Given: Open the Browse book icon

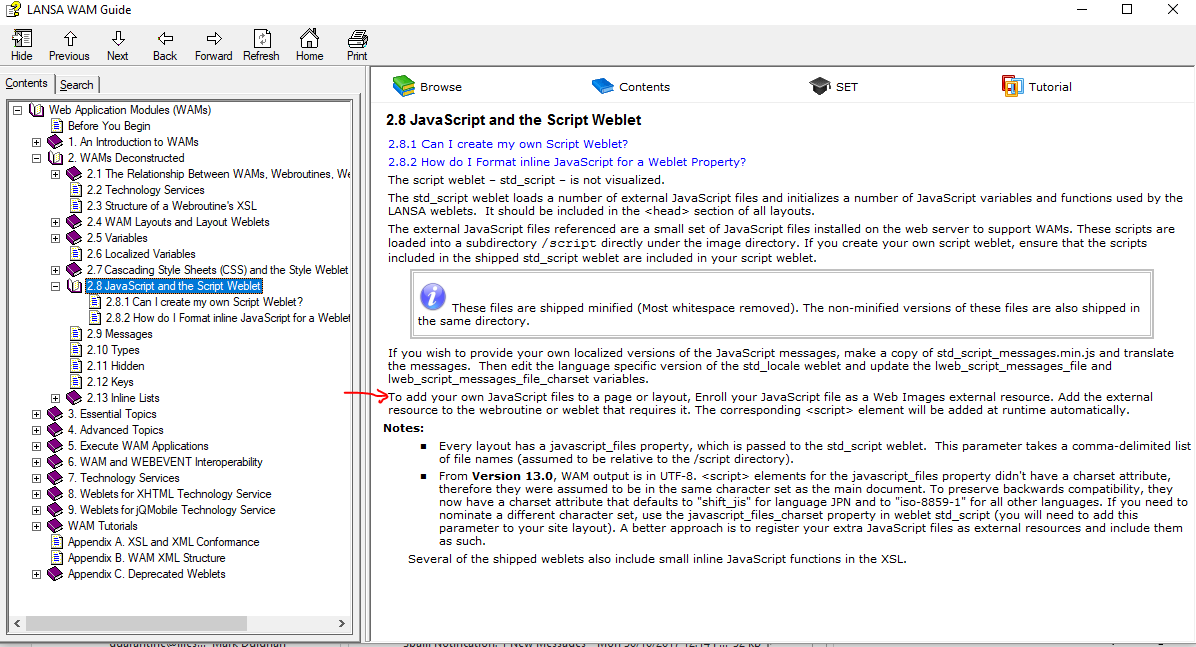Looking at the screenshot, I should click(x=403, y=86).
